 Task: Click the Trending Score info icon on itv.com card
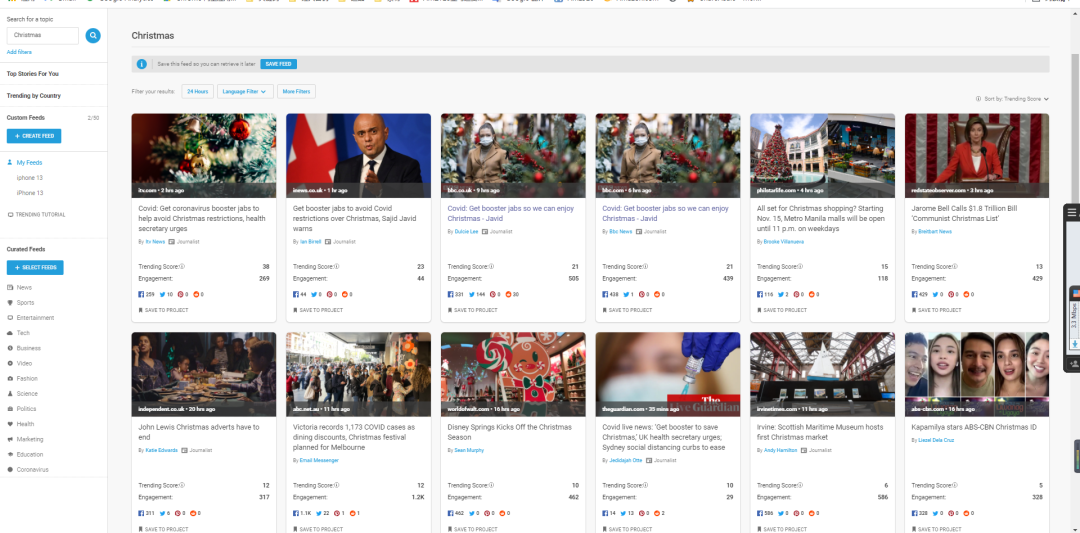(x=183, y=267)
